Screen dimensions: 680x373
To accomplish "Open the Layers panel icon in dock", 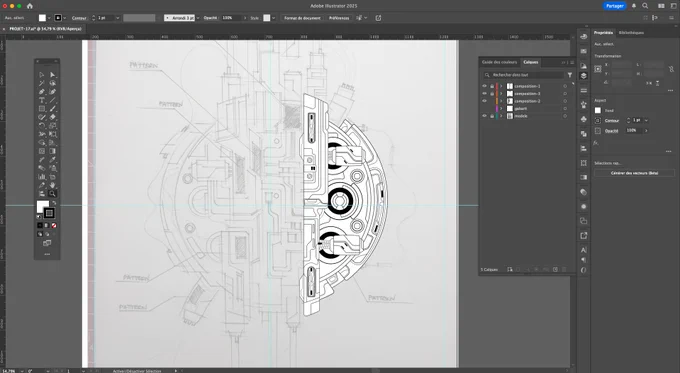I will 584,75.
